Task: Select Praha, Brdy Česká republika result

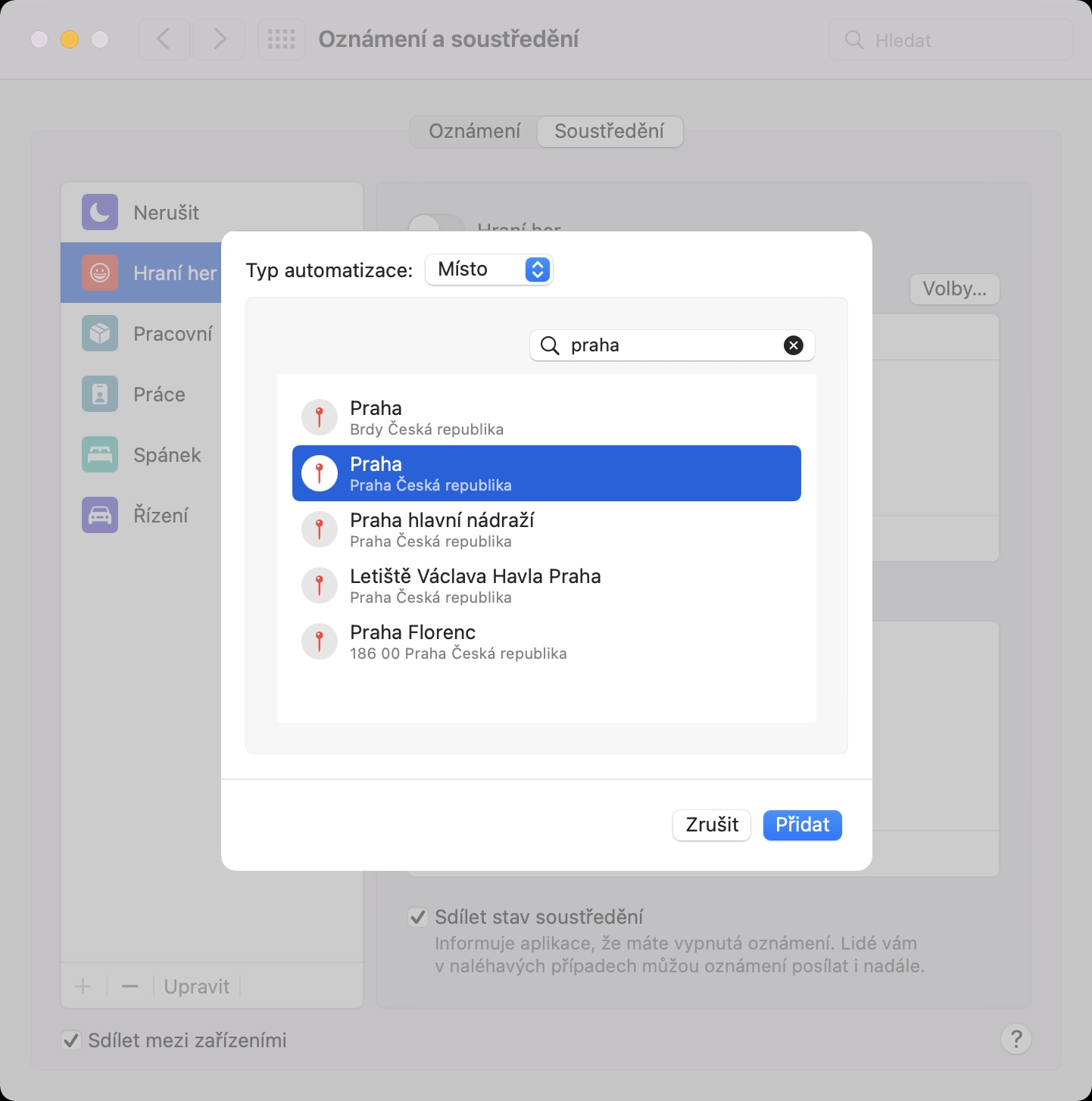Action: pyautogui.click(x=547, y=417)
